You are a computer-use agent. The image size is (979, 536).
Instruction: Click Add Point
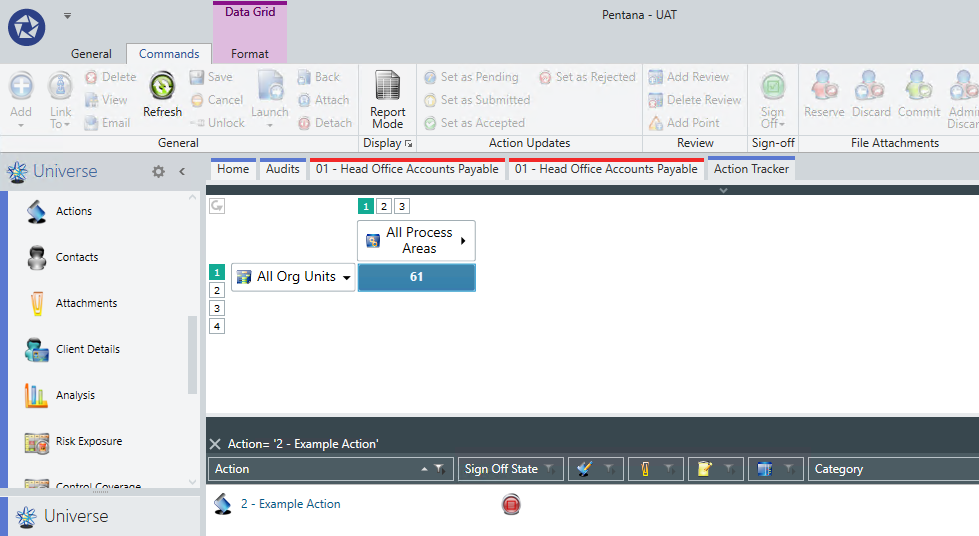coord(684,123)
